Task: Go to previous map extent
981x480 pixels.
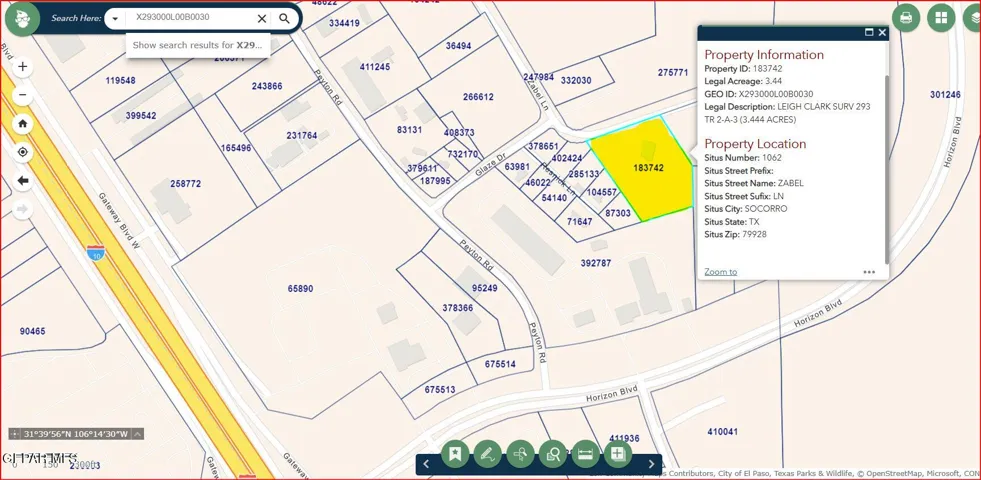Action: click(23, 181)
